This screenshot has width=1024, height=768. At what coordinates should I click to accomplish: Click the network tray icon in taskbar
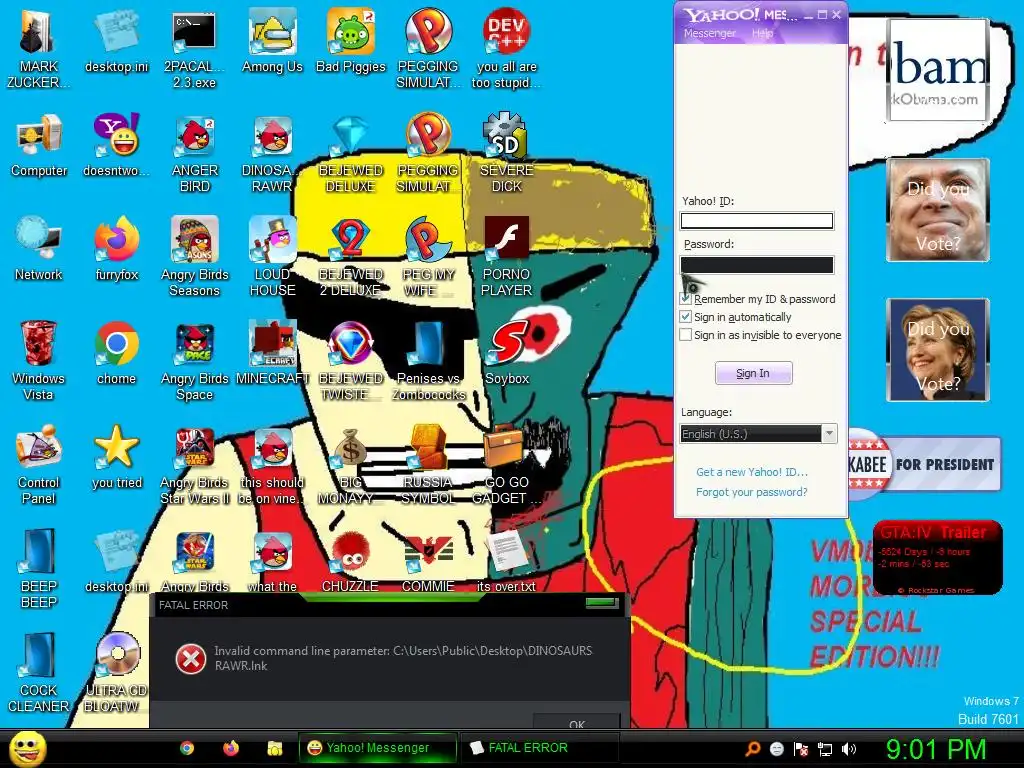coord(825,750)
